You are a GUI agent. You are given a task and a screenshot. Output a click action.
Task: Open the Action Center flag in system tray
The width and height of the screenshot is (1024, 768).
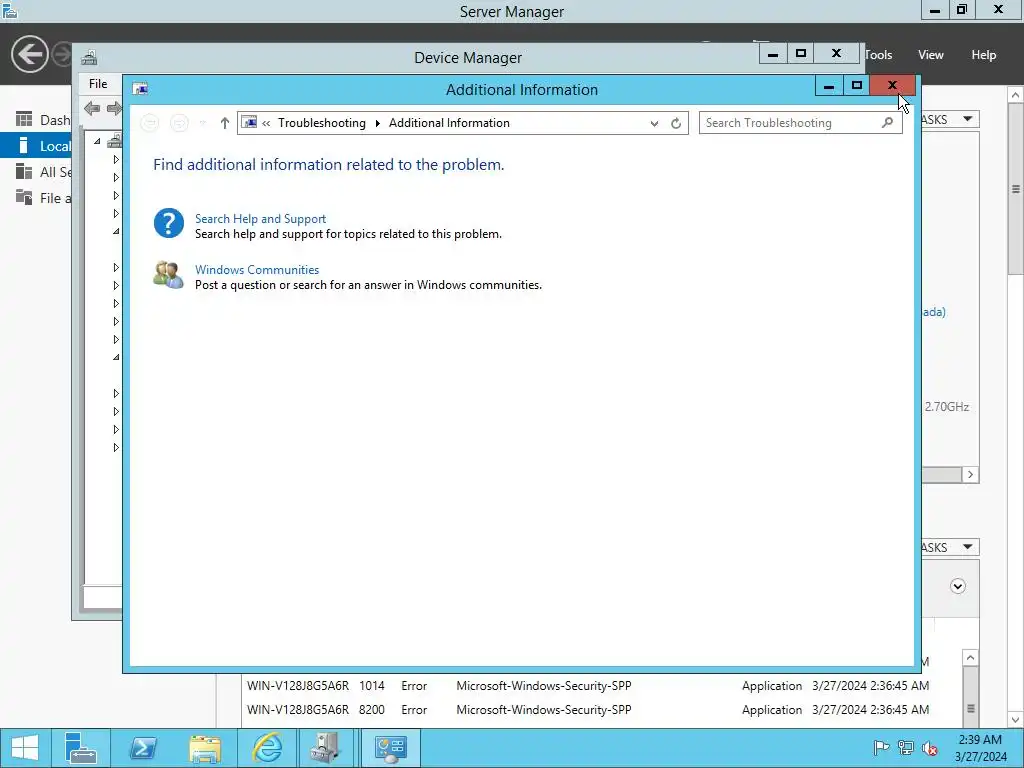pos(881,748)
